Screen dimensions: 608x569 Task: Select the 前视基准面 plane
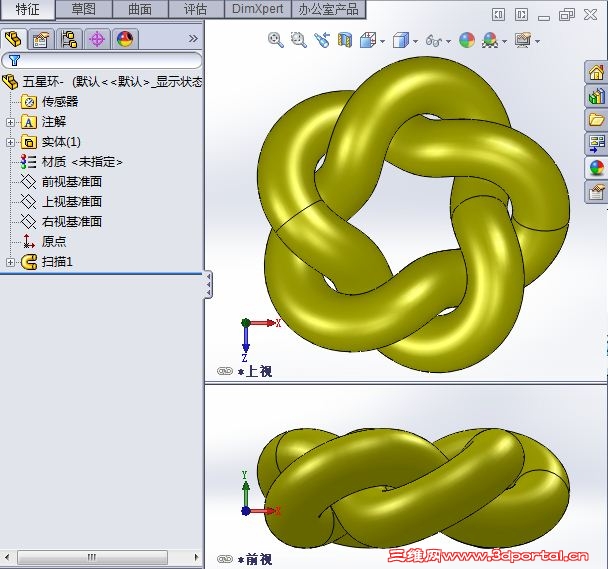[x=61, y=182]
